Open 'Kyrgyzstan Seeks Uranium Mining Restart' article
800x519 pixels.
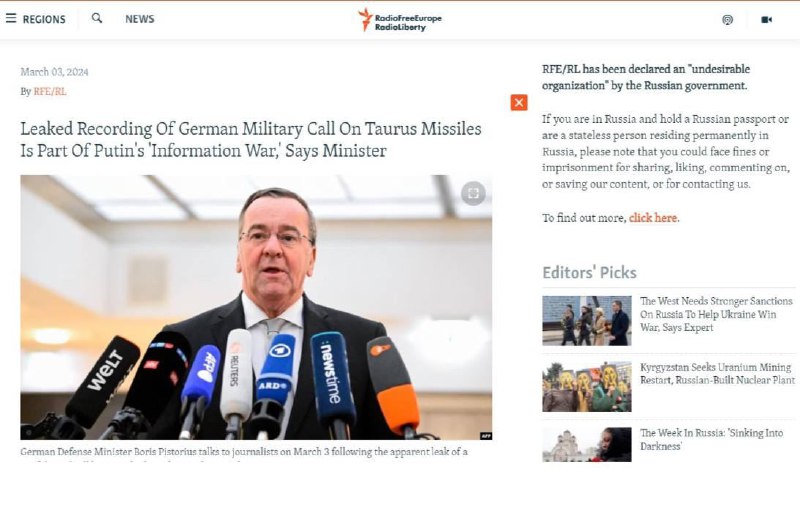tap(717, 374)
